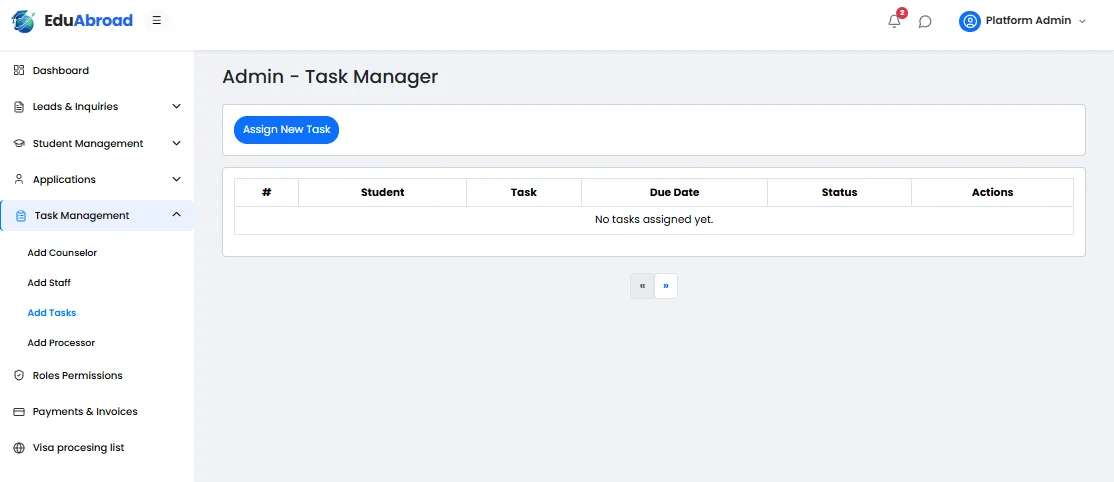Click the Student column header
This screenshot has height=482, width=1114.
click(x=382, y=192)
